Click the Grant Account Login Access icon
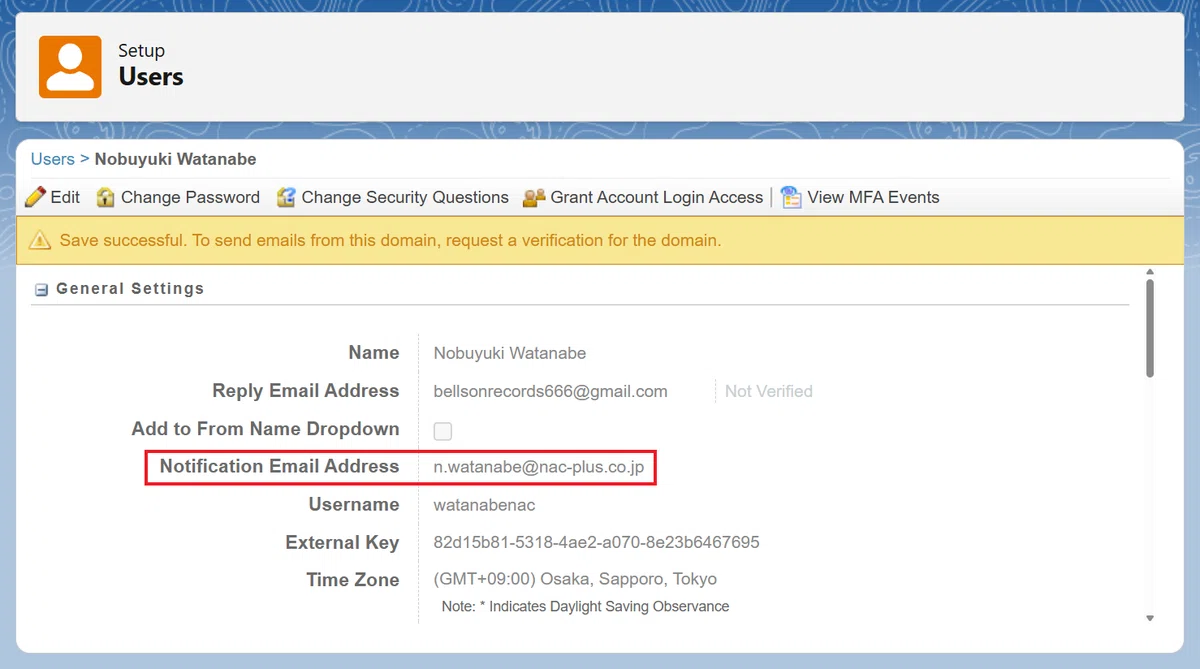The height and width of the screenshot is (669, 1200). (534, 197)
